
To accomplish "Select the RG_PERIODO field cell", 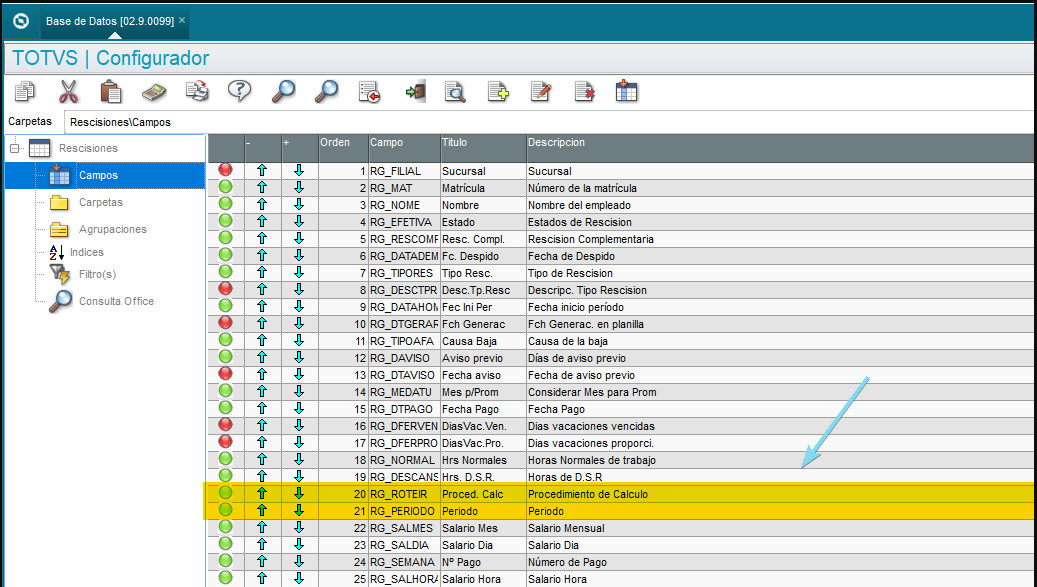I will [x=404, y=511].
